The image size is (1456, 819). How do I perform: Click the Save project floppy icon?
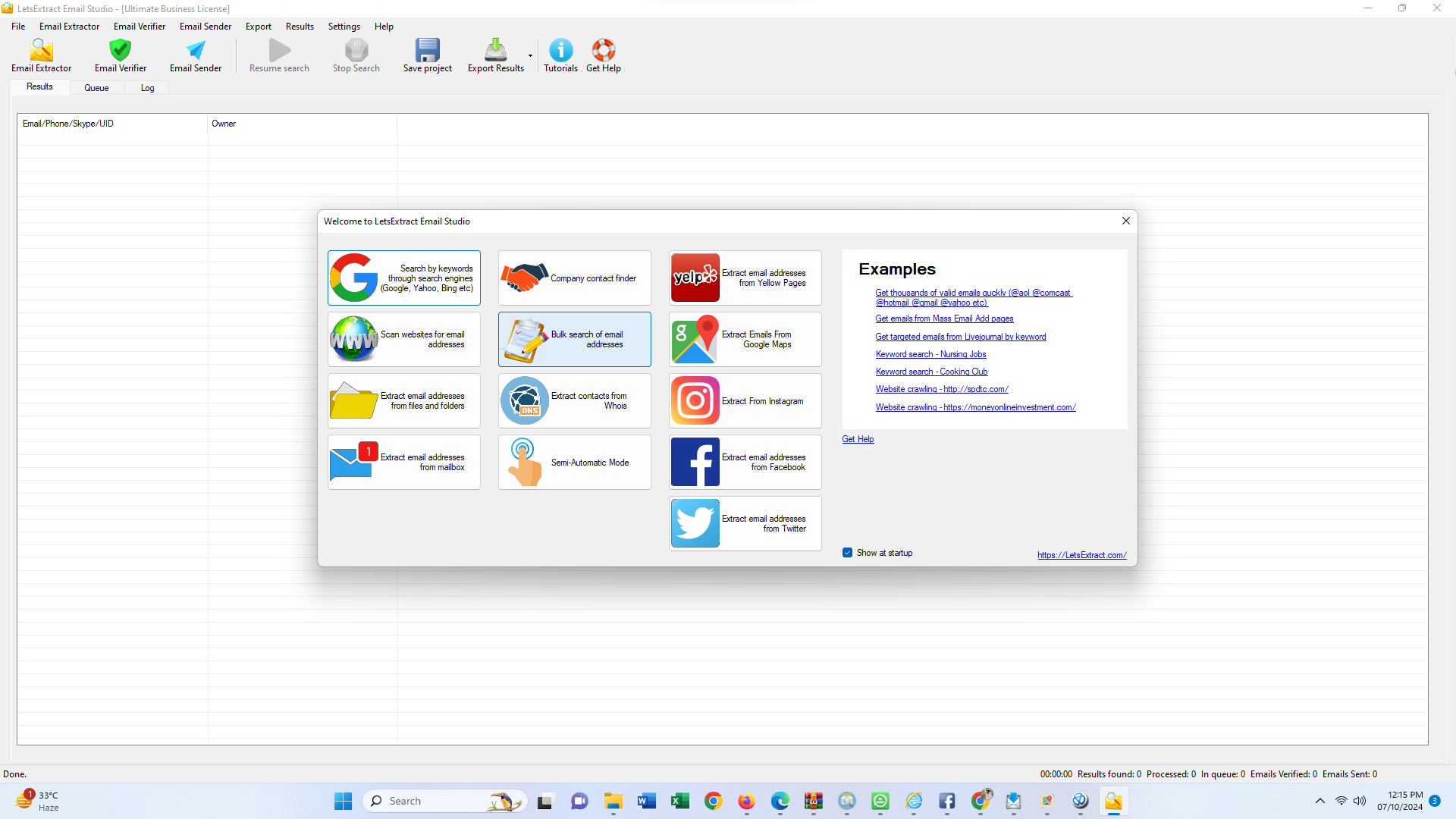point(427,51)
